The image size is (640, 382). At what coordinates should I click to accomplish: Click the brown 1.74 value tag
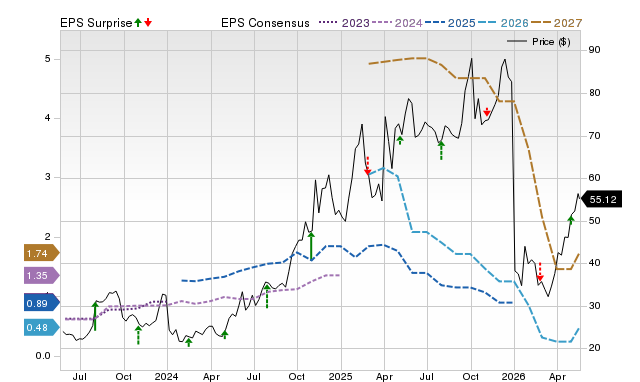coord(41,253)
